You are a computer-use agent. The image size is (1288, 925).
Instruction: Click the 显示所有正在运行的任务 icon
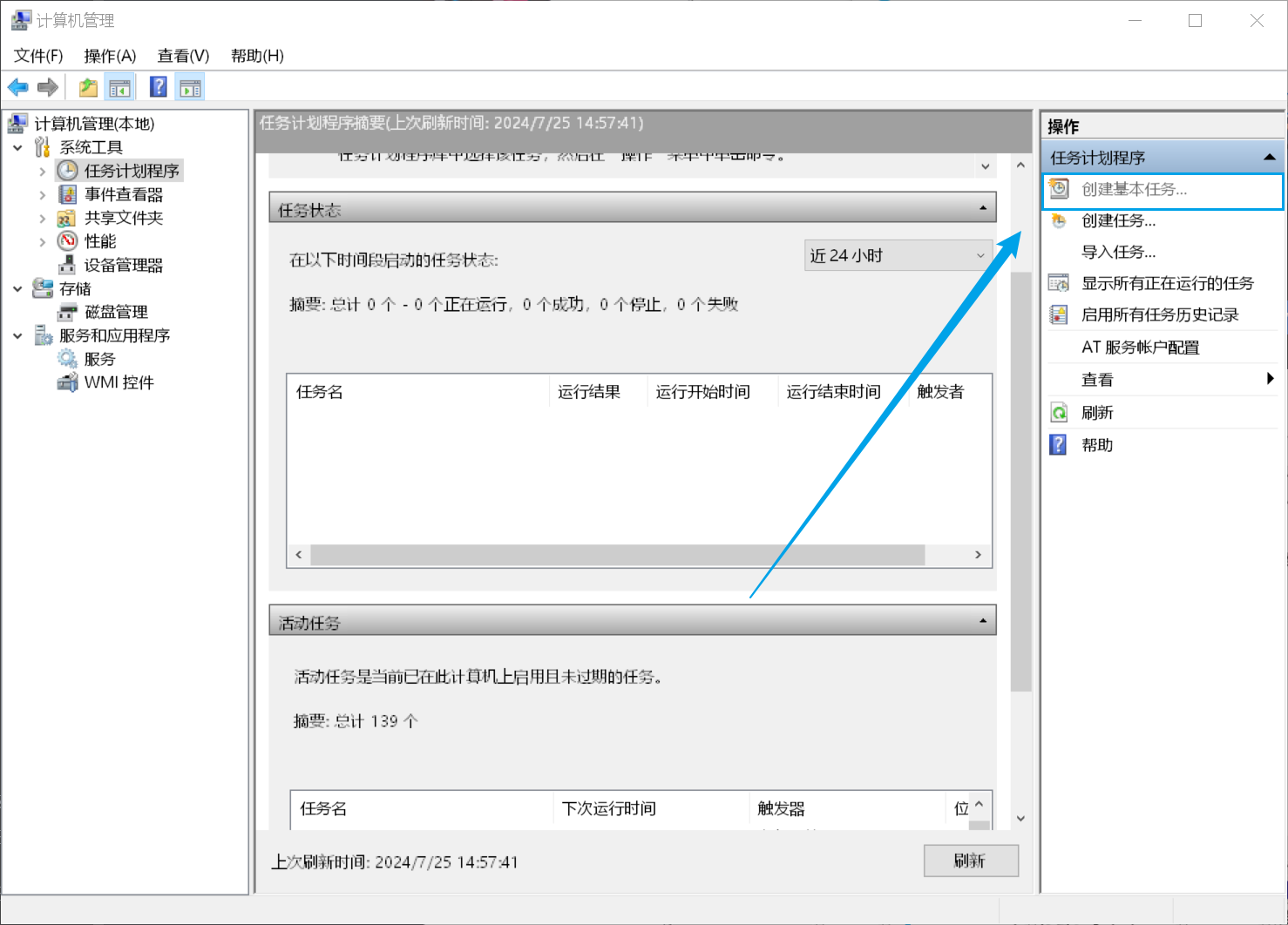(1059, 283)
